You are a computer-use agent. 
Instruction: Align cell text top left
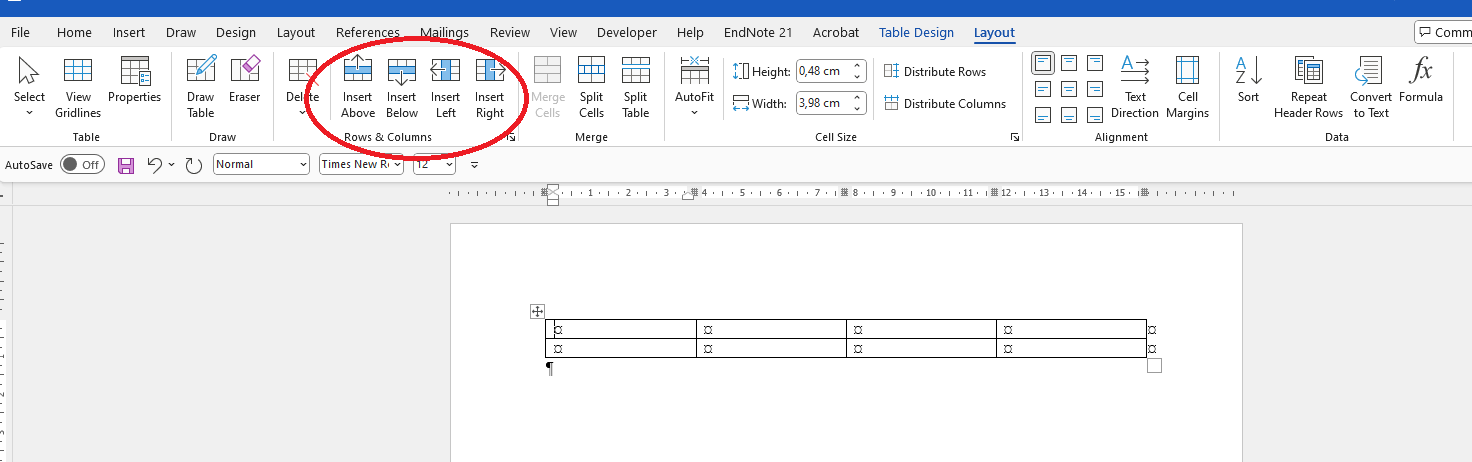1044,64
